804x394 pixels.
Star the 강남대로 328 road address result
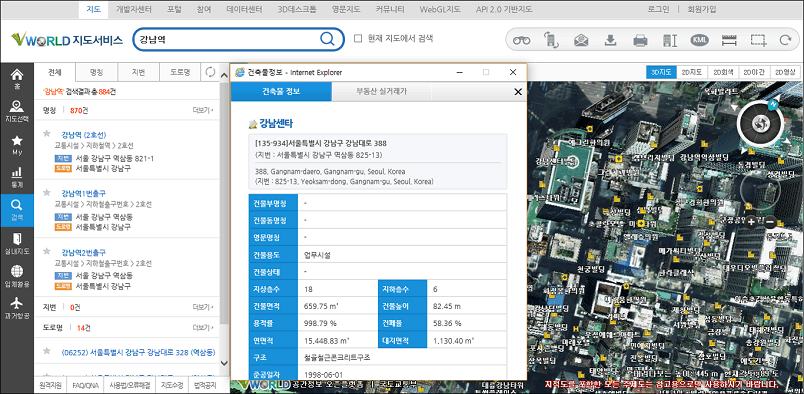pos(47,351)
